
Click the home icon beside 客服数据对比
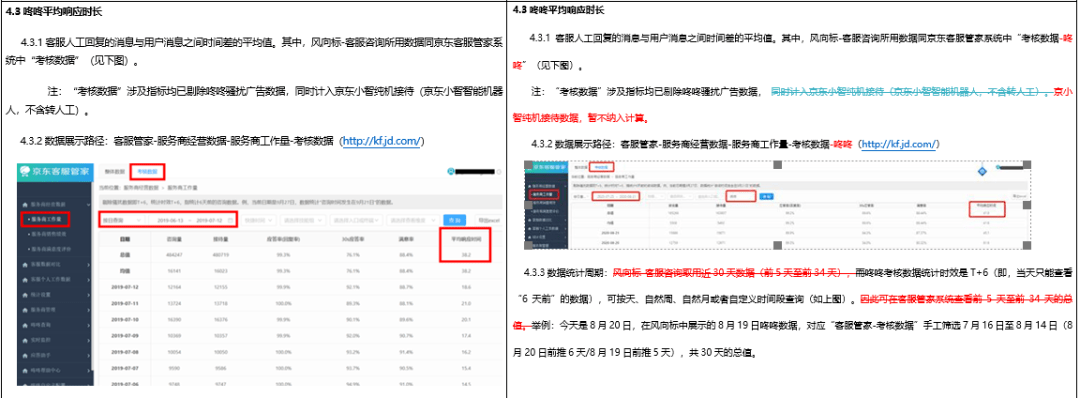[x=25, y=264]
